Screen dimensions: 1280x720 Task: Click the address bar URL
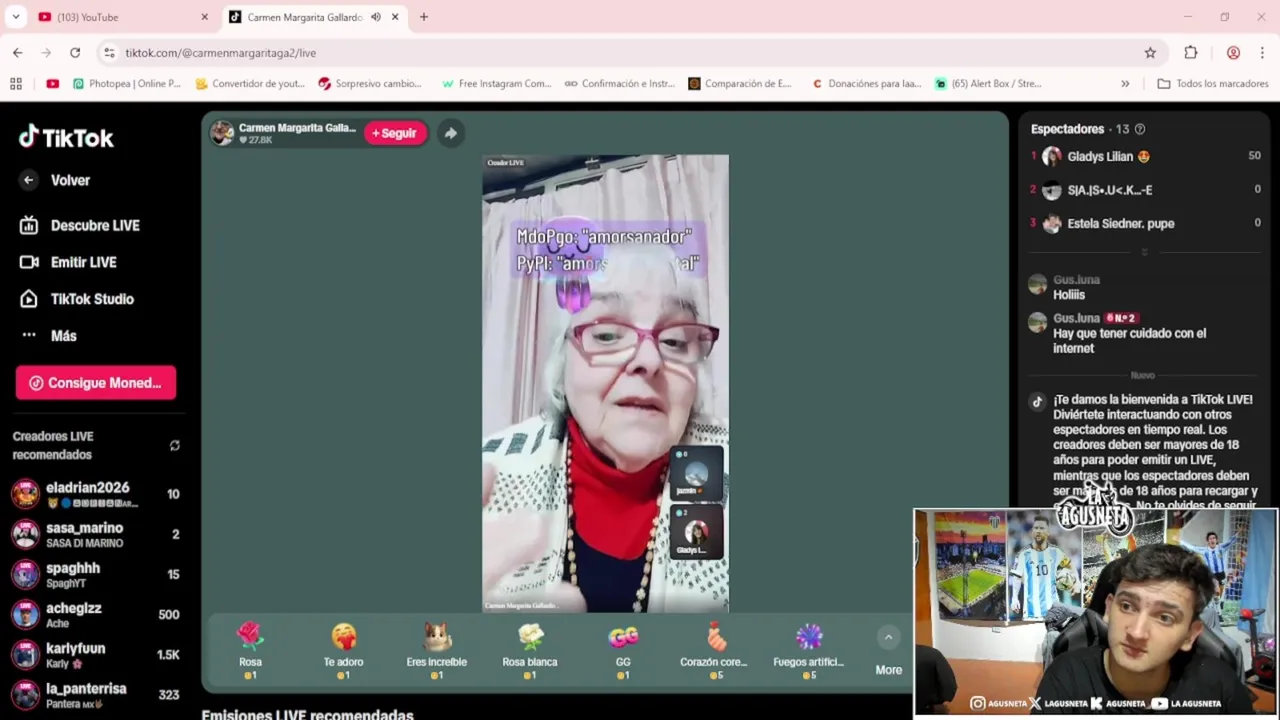point(220,53)
